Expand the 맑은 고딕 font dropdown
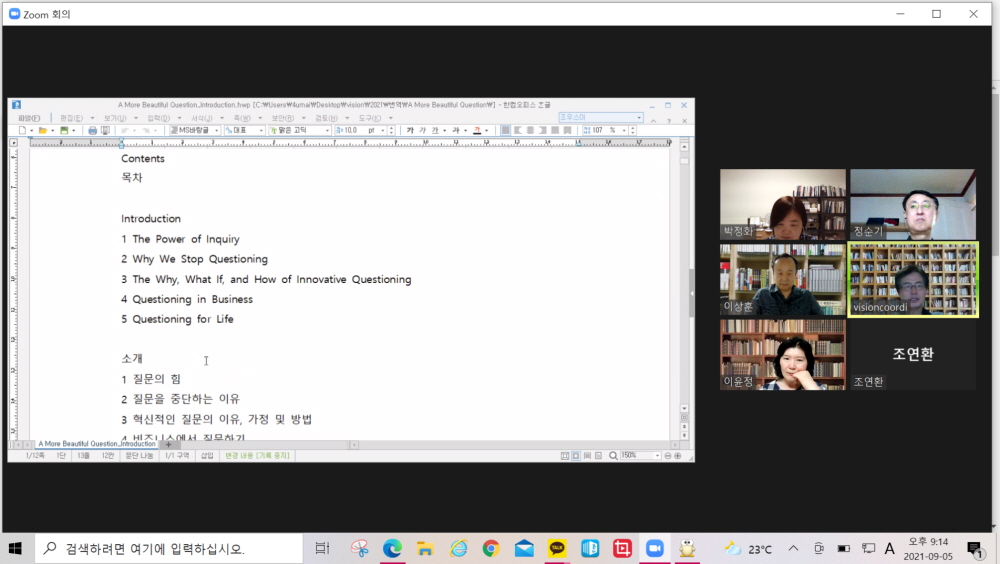The image size is (1000, 564). click(x=299, y=130)
